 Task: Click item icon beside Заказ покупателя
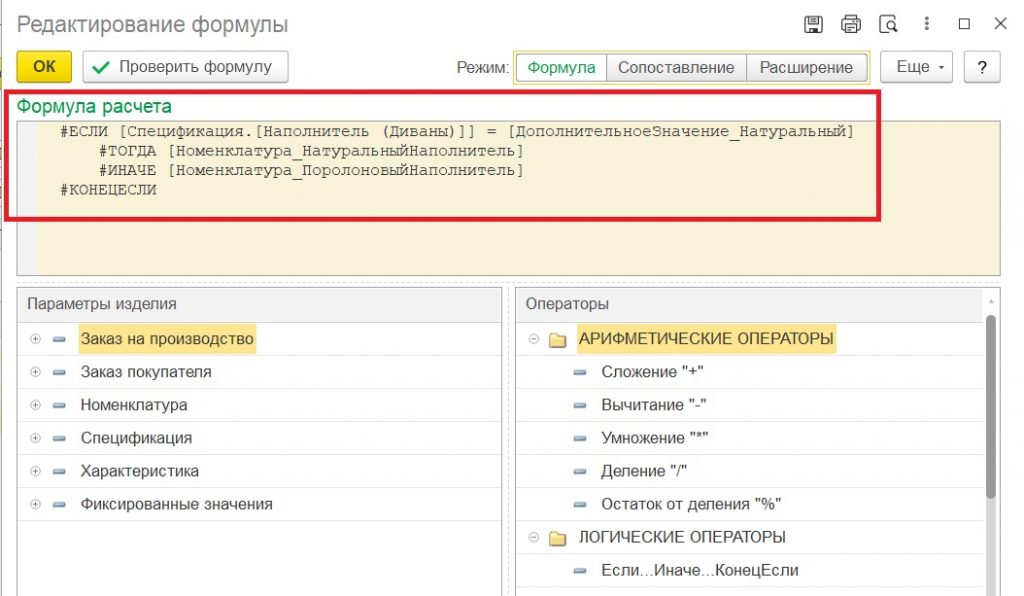tap(59, 373)
